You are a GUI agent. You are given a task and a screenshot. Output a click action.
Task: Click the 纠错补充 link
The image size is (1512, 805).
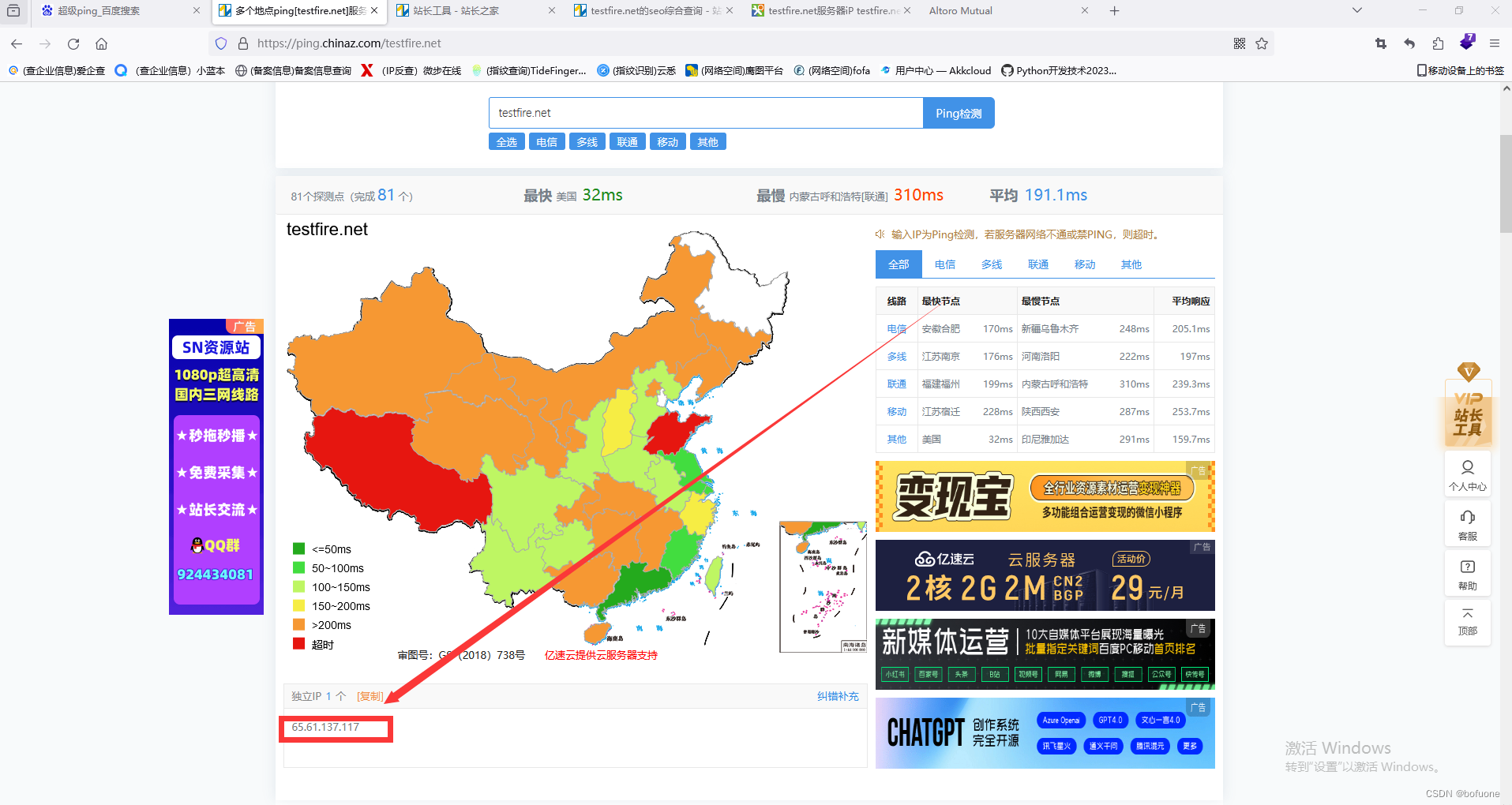(838, 696)
